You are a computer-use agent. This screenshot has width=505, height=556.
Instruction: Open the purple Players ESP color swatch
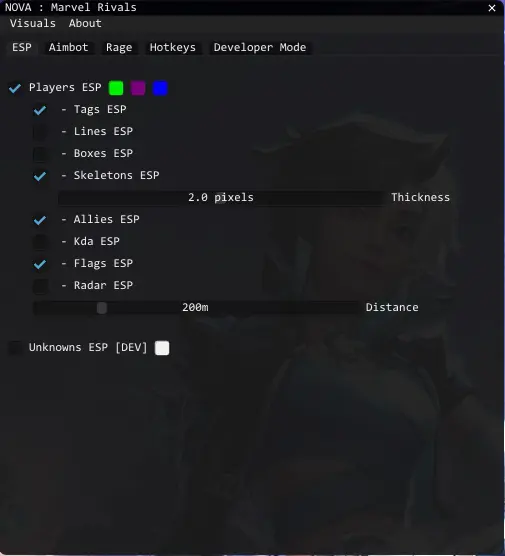(138, 88)
